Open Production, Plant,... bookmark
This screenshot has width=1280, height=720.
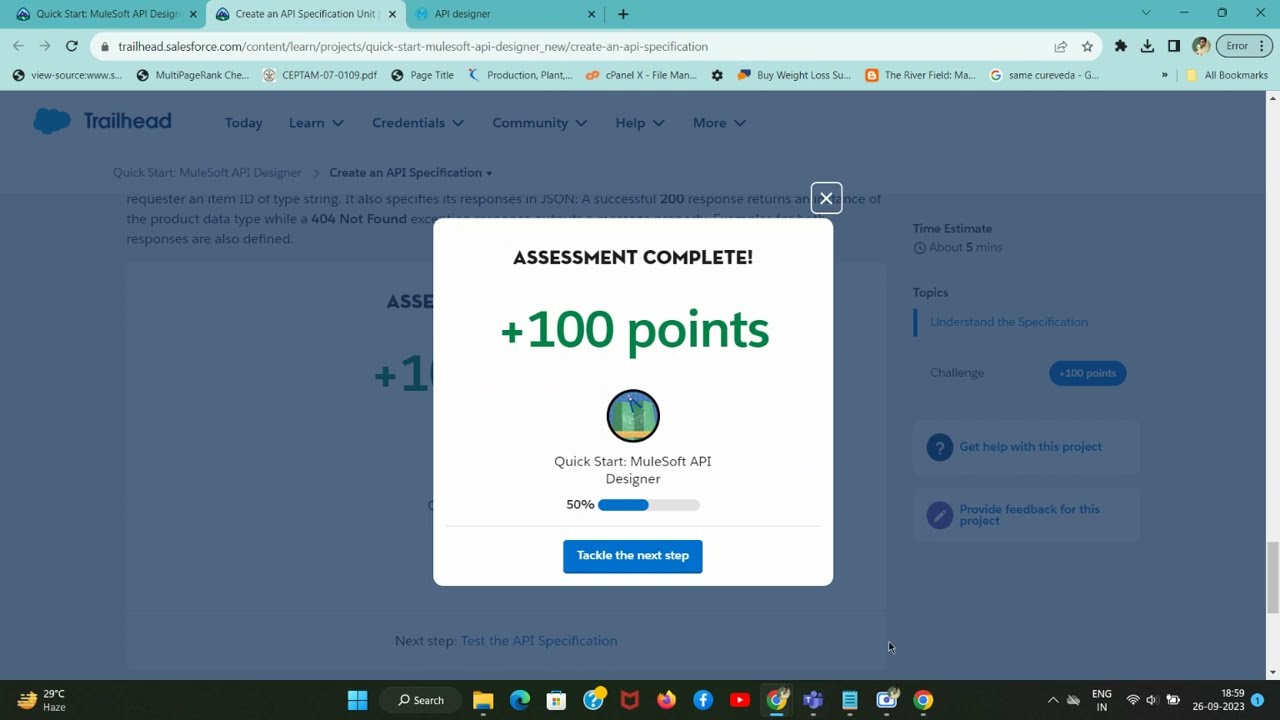coord(520,75)
